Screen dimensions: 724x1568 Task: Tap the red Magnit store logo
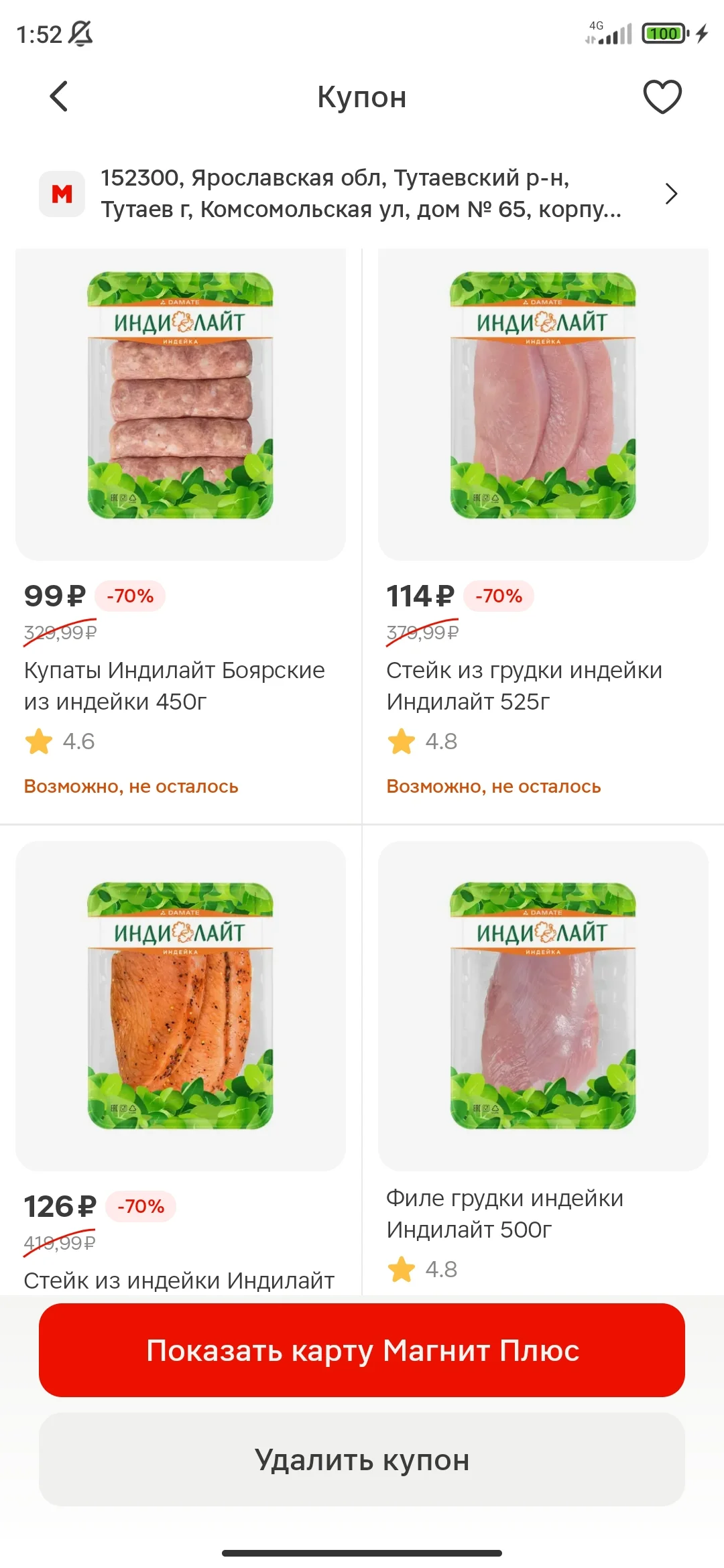[x=62, y=194]
